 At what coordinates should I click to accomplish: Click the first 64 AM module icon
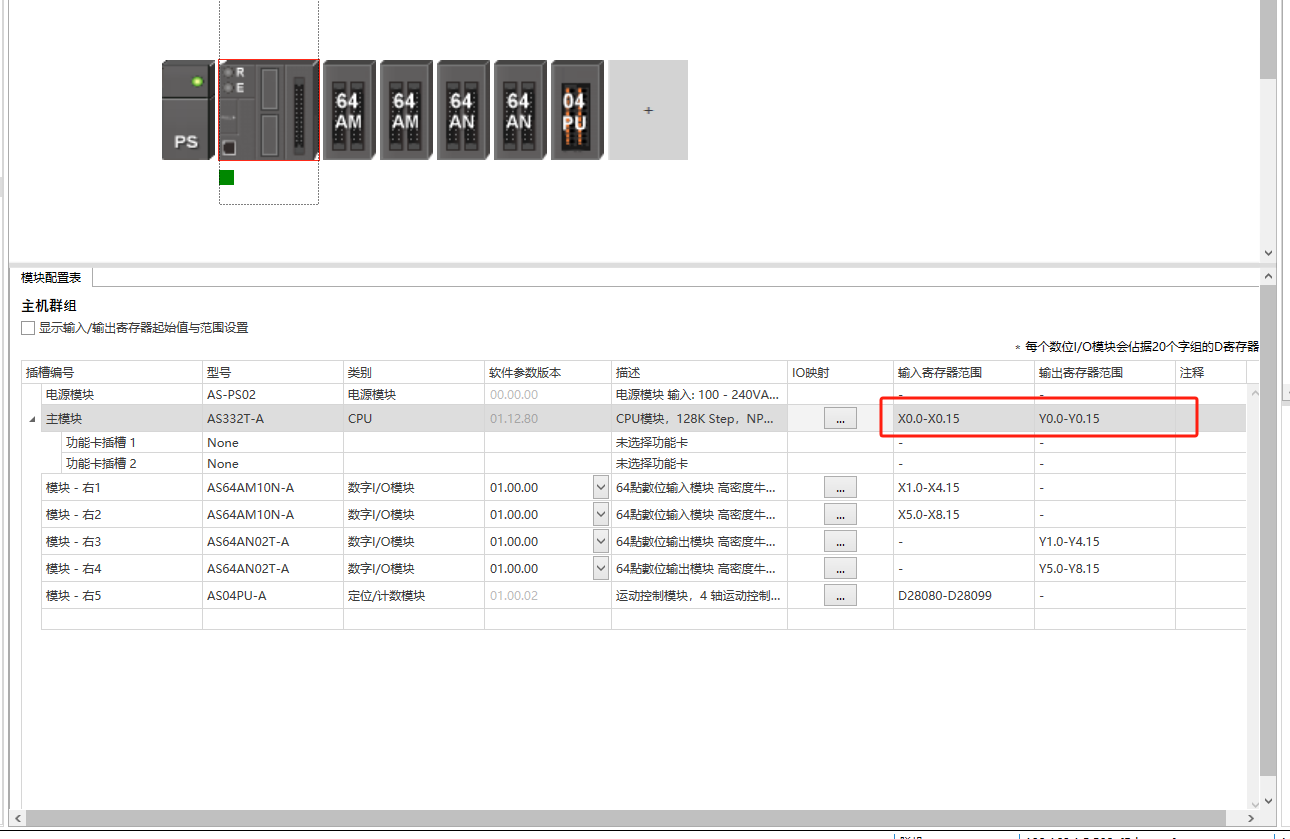click(348, 110)
